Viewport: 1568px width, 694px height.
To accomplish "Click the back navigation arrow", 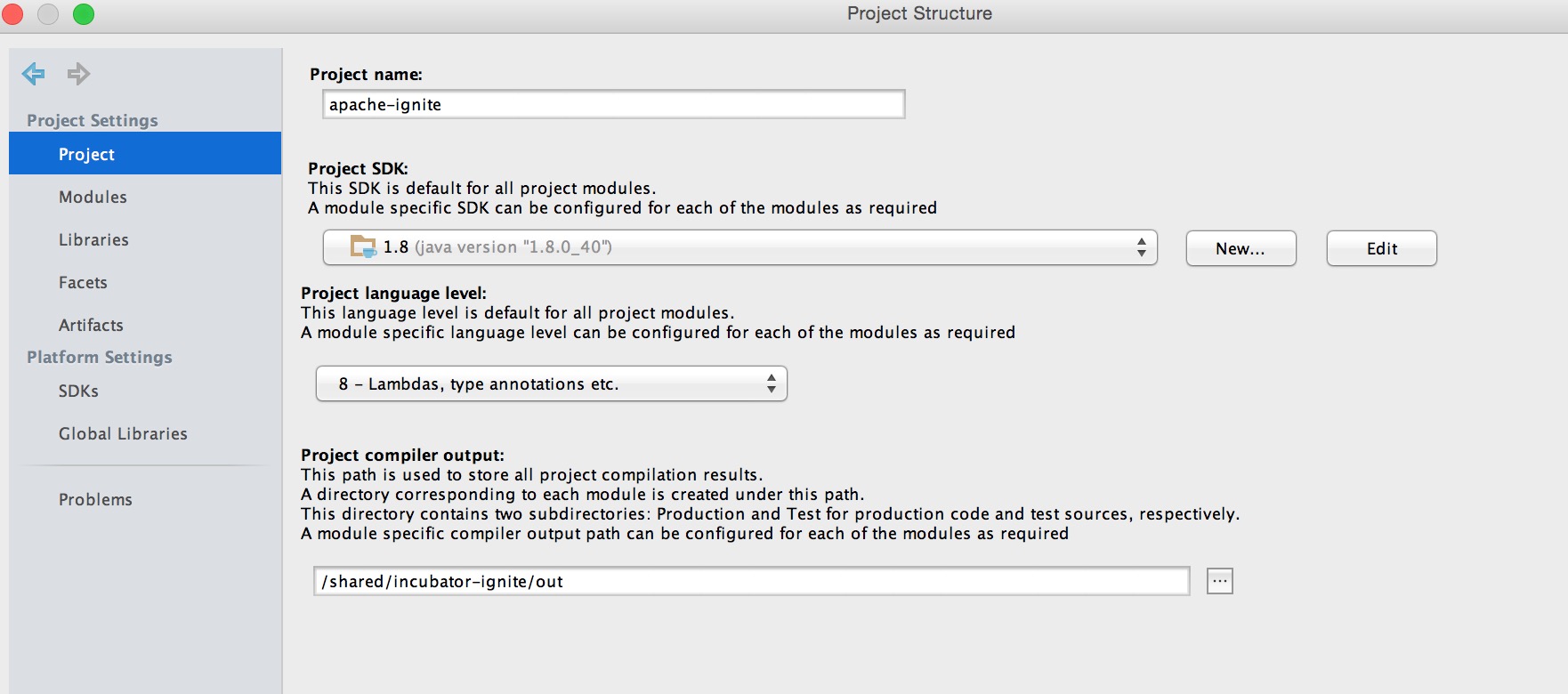I will coord(34,74).
